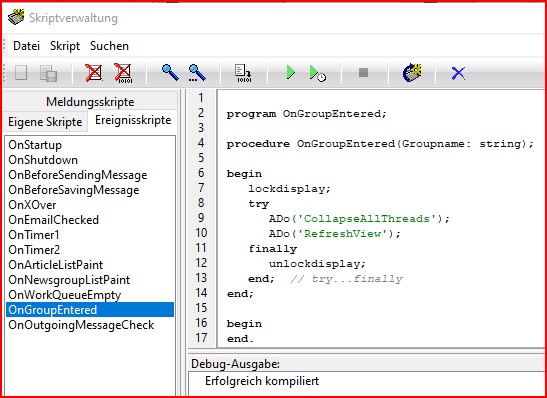The image size is (547, 398).
Task: Run the script with green play icon
Action: [290, 73]
